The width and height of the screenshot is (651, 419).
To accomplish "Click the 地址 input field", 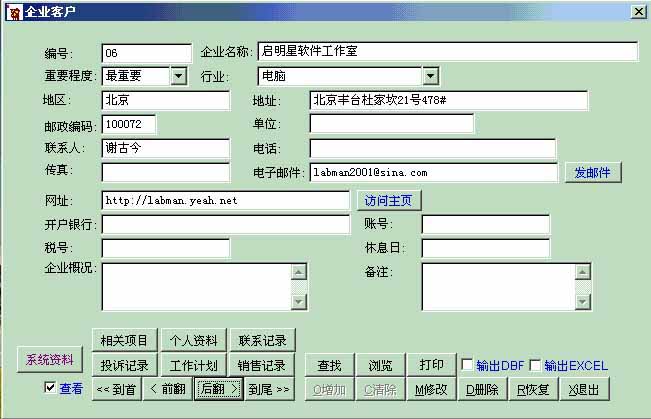I will click(449, 100).
